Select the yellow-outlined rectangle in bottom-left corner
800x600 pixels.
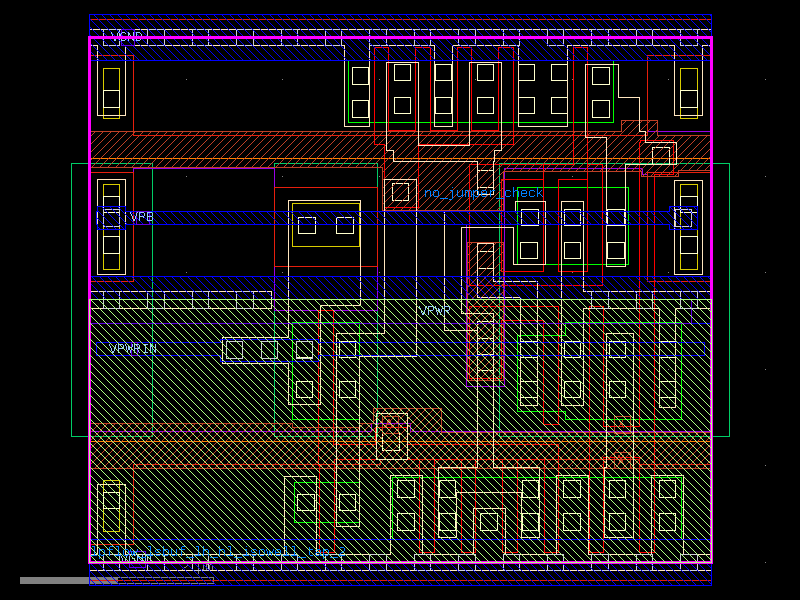click(x=111, y=508)
